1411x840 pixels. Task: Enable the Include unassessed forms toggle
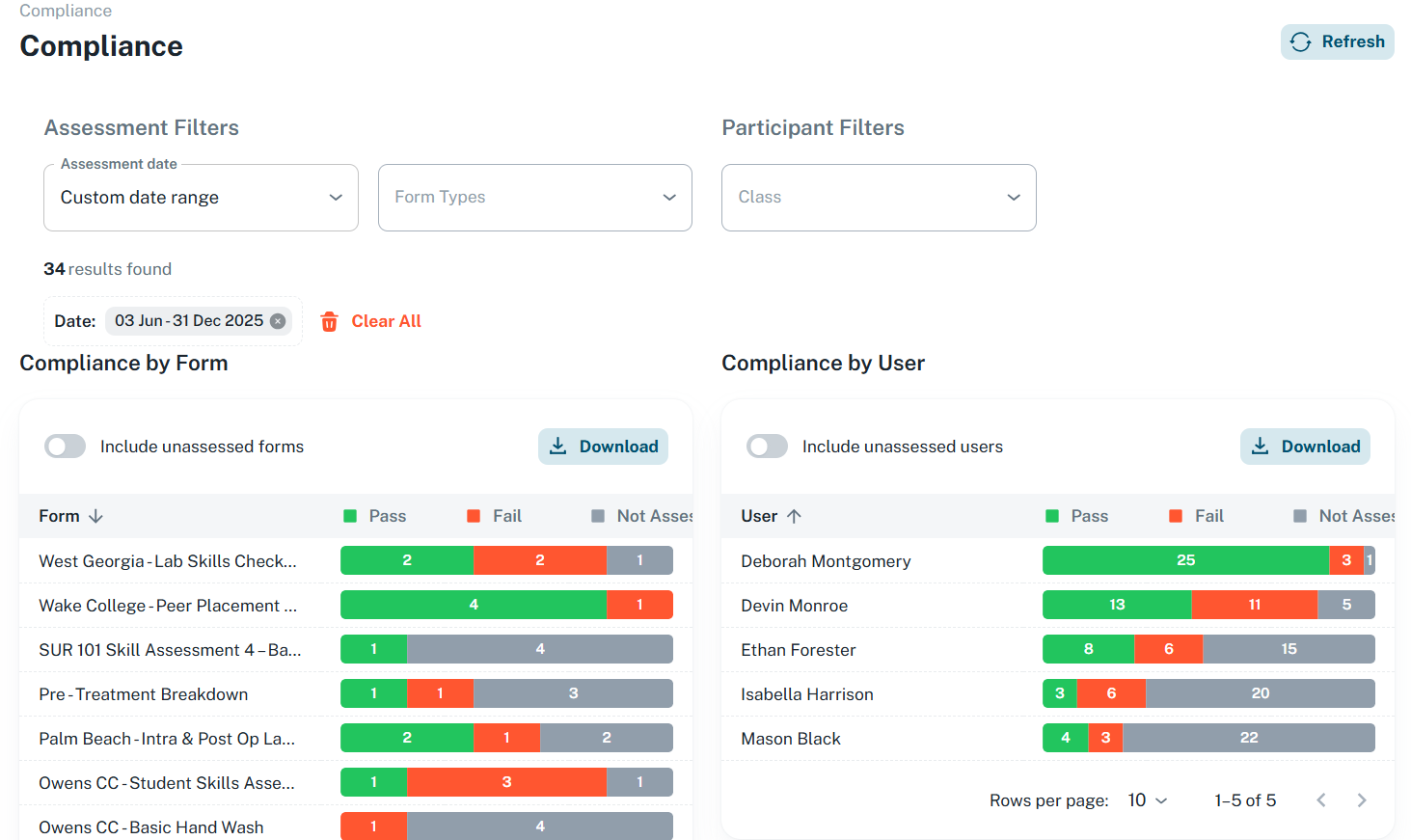coord(65,446)
